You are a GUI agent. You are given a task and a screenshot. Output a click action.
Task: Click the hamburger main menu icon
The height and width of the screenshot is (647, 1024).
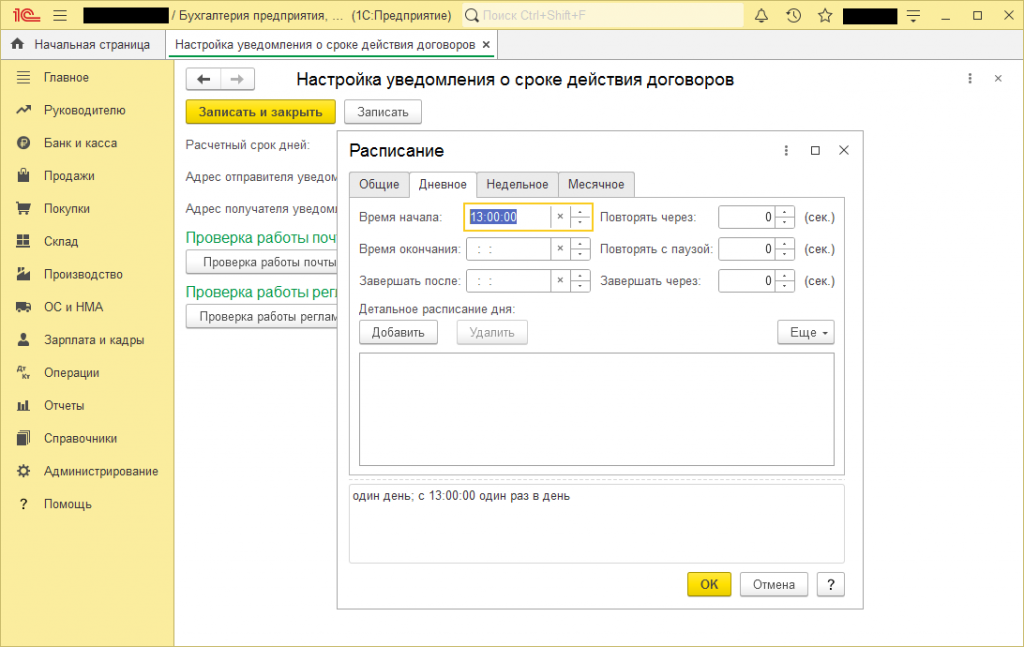[59, 16]
